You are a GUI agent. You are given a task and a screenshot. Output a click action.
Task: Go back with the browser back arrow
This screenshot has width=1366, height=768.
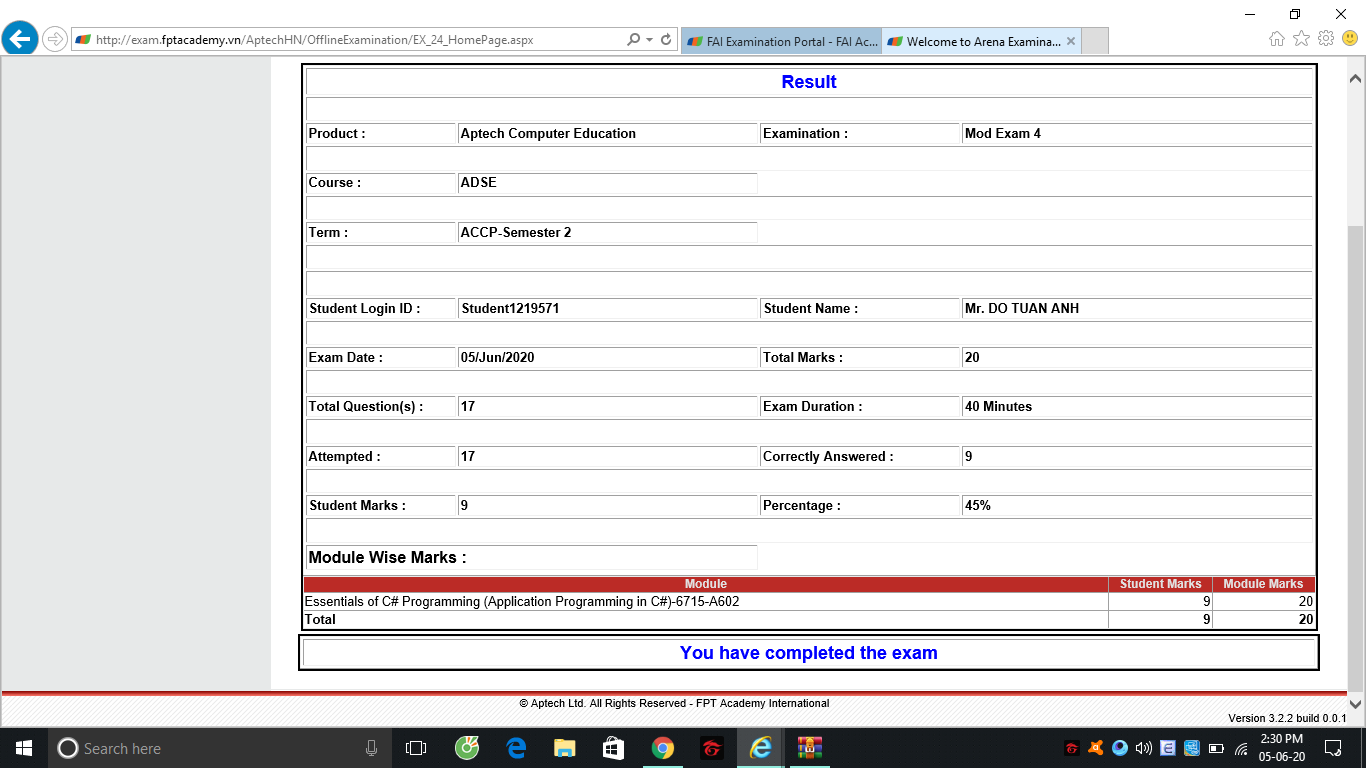pyautogui.click(x=20, y=40)
